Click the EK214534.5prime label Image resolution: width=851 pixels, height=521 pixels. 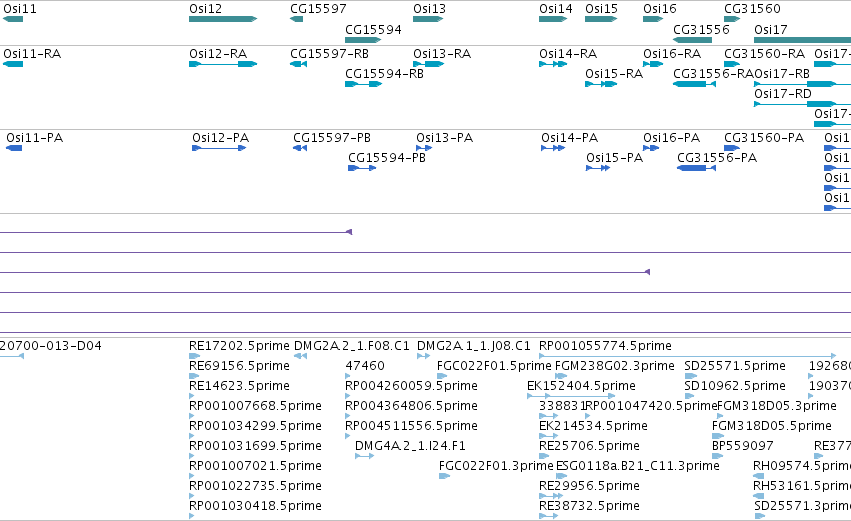593,426
